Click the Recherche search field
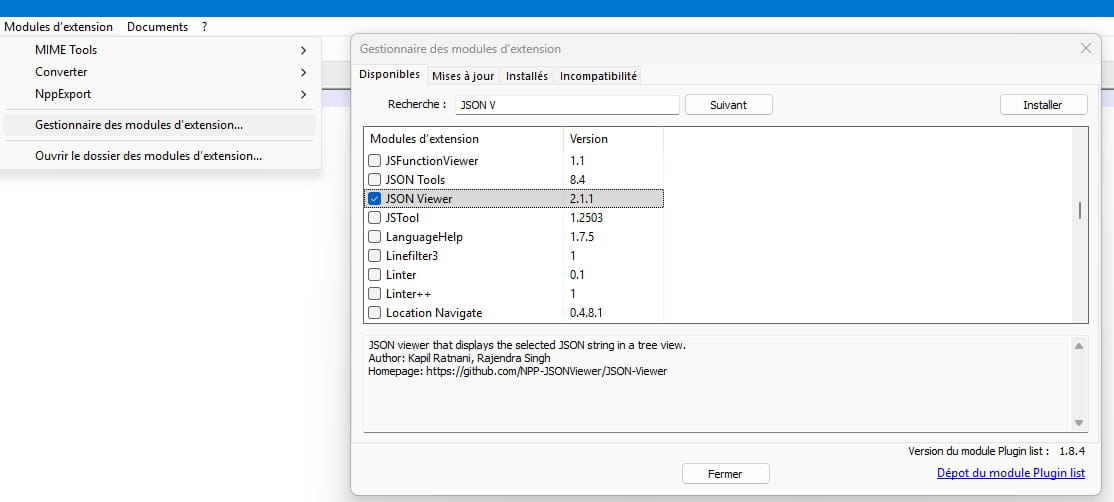 pos(567,104)
